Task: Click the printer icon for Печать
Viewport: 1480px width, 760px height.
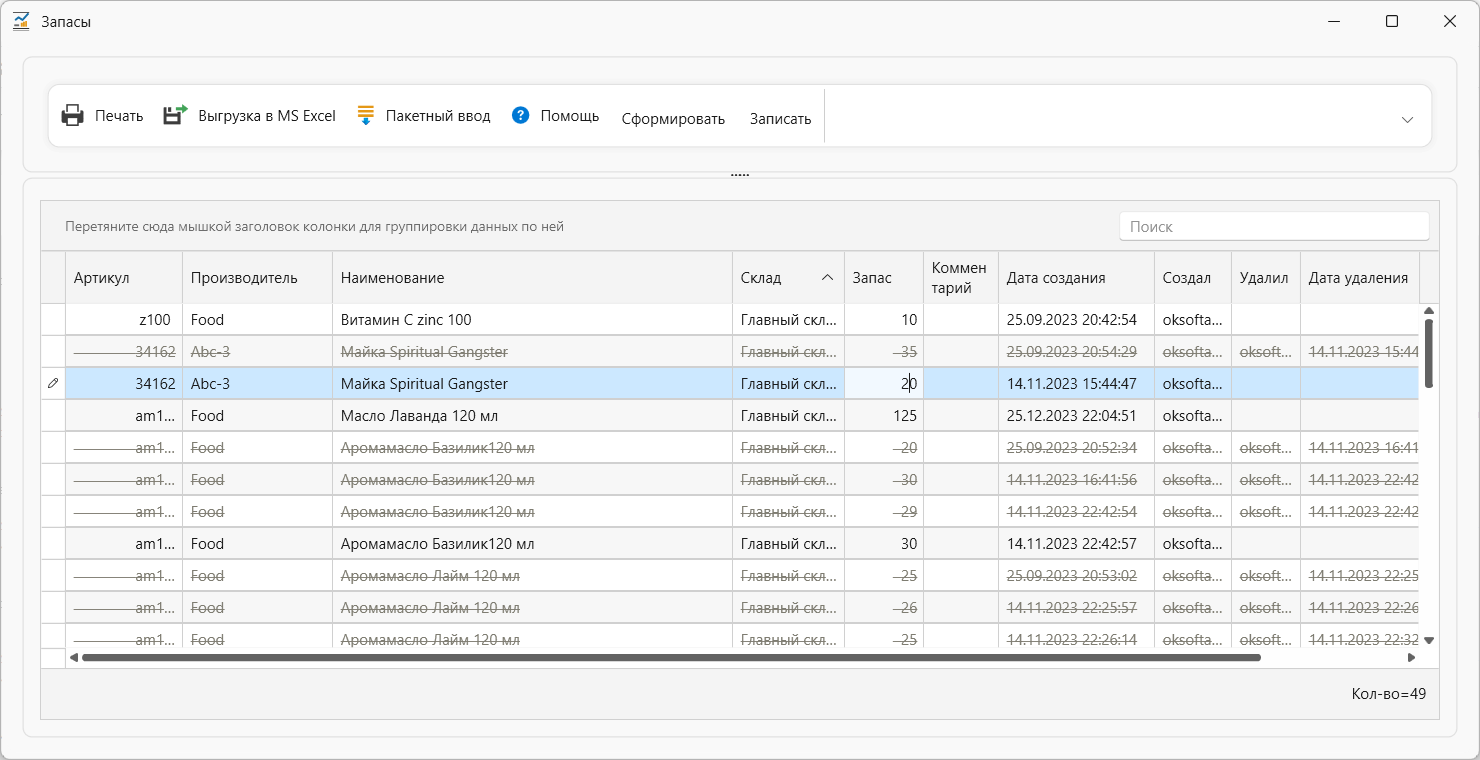Action: pos(73,115)
